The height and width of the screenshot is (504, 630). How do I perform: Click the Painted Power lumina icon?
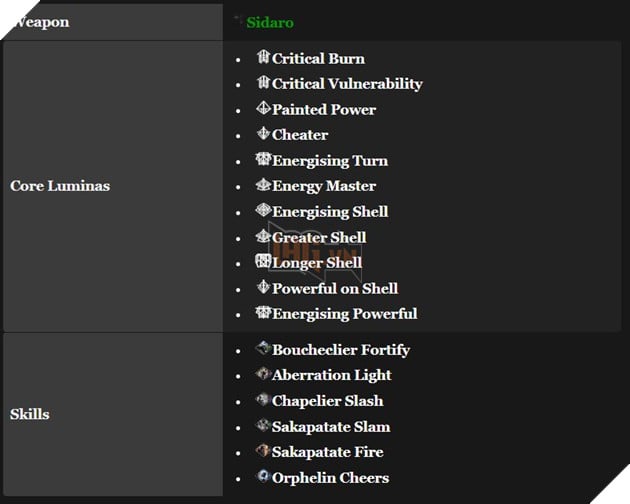point(263,109)
